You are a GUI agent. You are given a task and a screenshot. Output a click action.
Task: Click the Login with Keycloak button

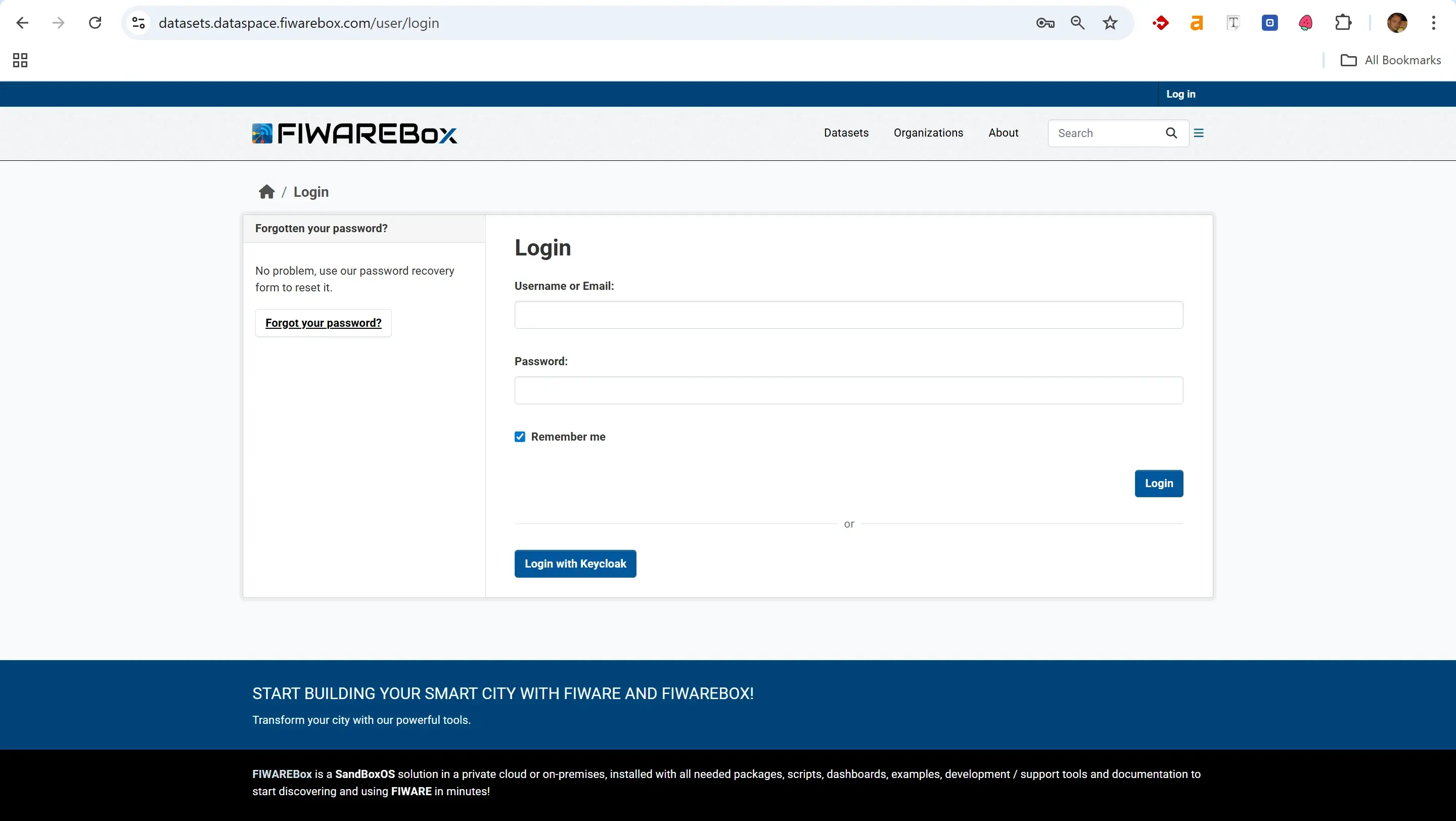coord(575,563)
